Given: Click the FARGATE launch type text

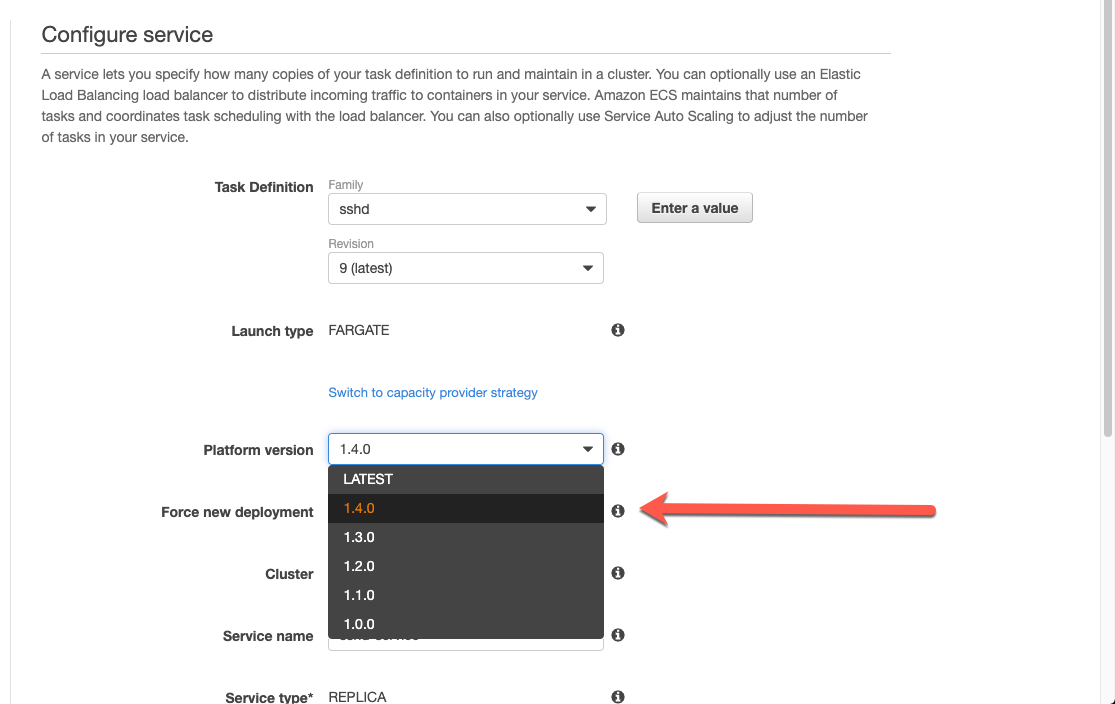Looking at the screenshot, I should [x=358, y=330].
